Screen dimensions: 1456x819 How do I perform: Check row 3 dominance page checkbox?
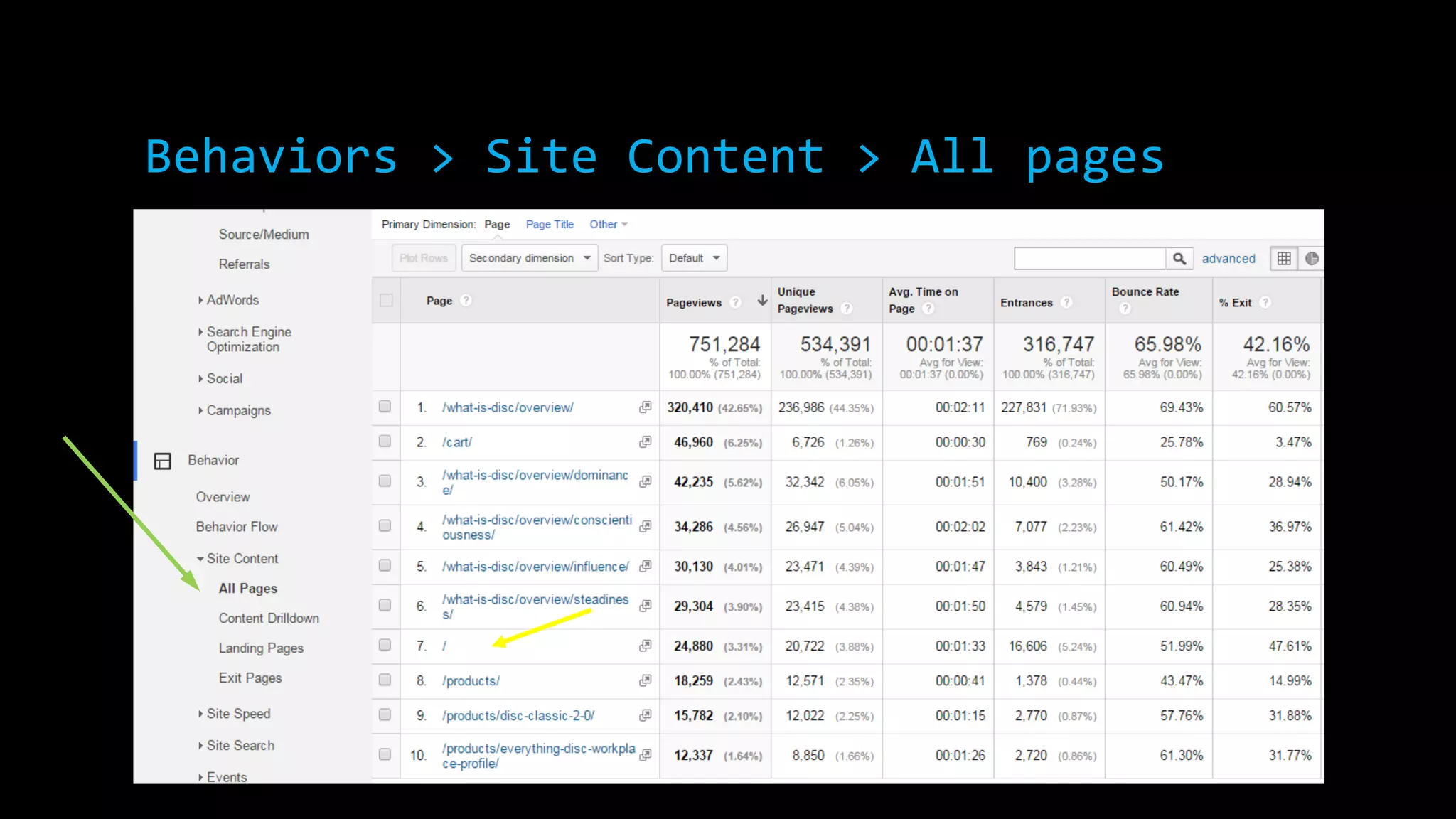point(385,481)
